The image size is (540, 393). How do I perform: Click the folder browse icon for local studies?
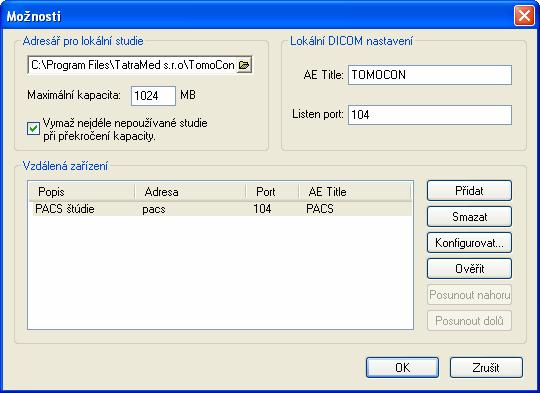click(244, 65)
